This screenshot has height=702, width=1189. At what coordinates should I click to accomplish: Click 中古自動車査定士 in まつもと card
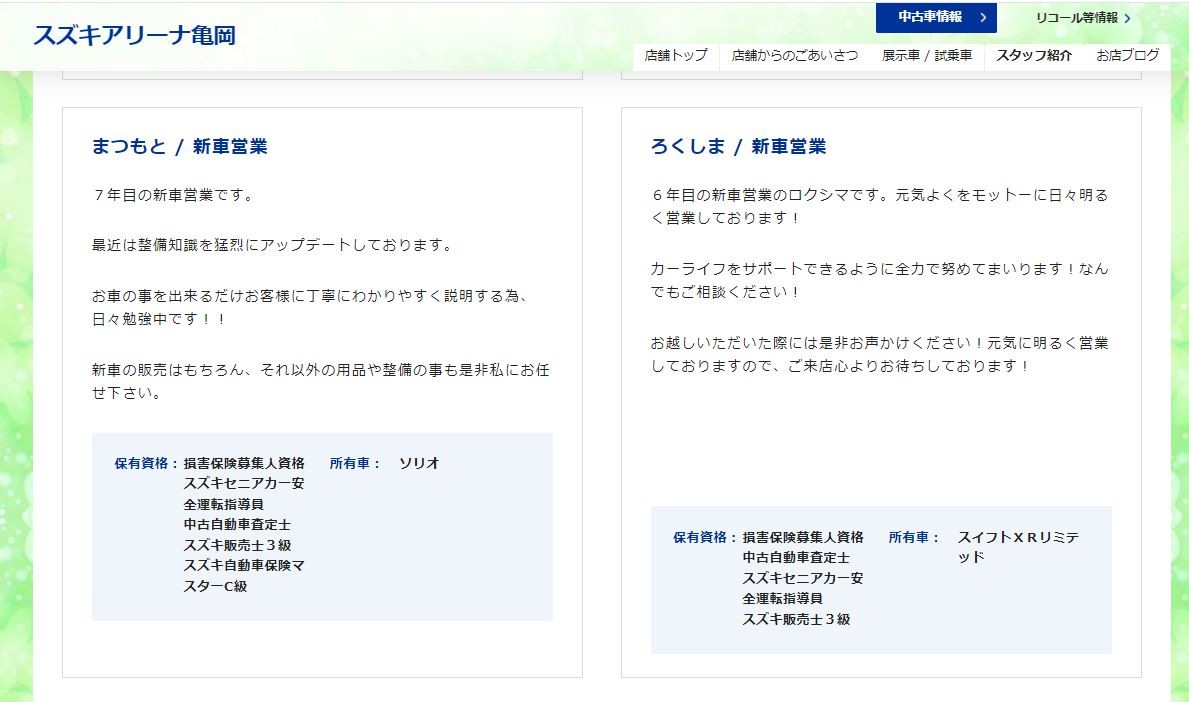[237, 525]
